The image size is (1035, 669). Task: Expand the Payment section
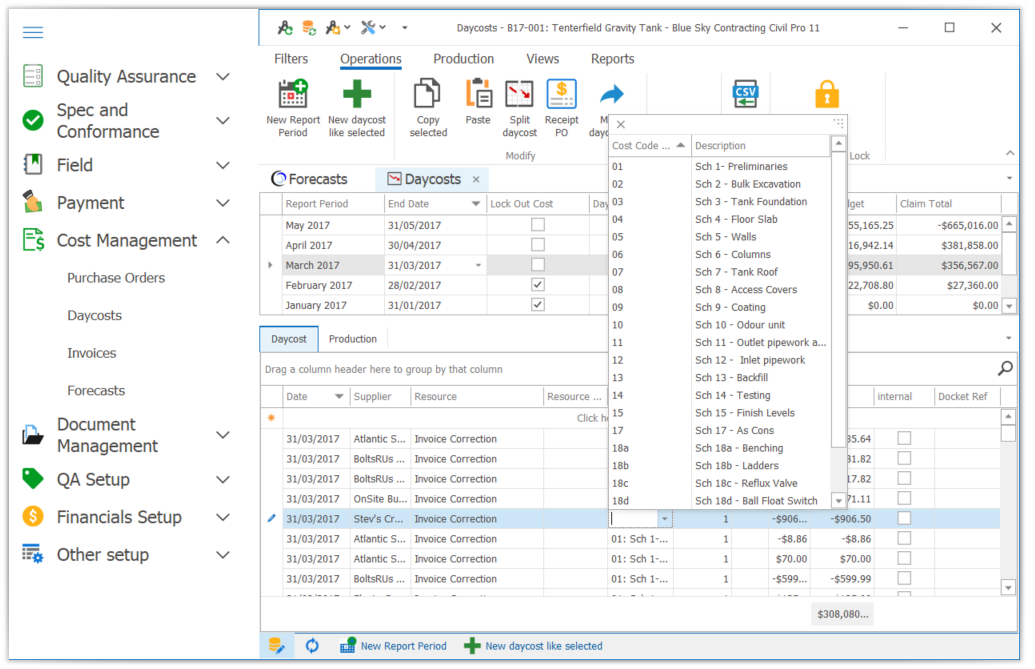coord(224,203)
